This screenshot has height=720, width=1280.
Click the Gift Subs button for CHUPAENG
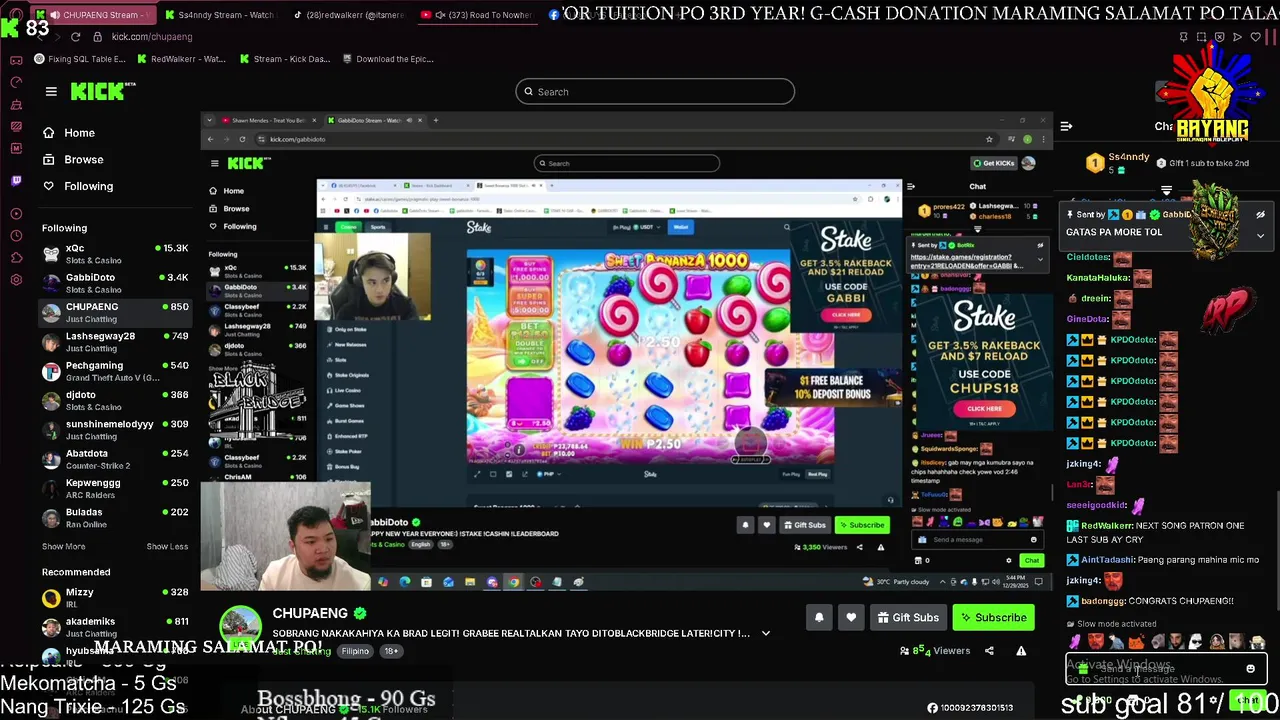[908, 618]
